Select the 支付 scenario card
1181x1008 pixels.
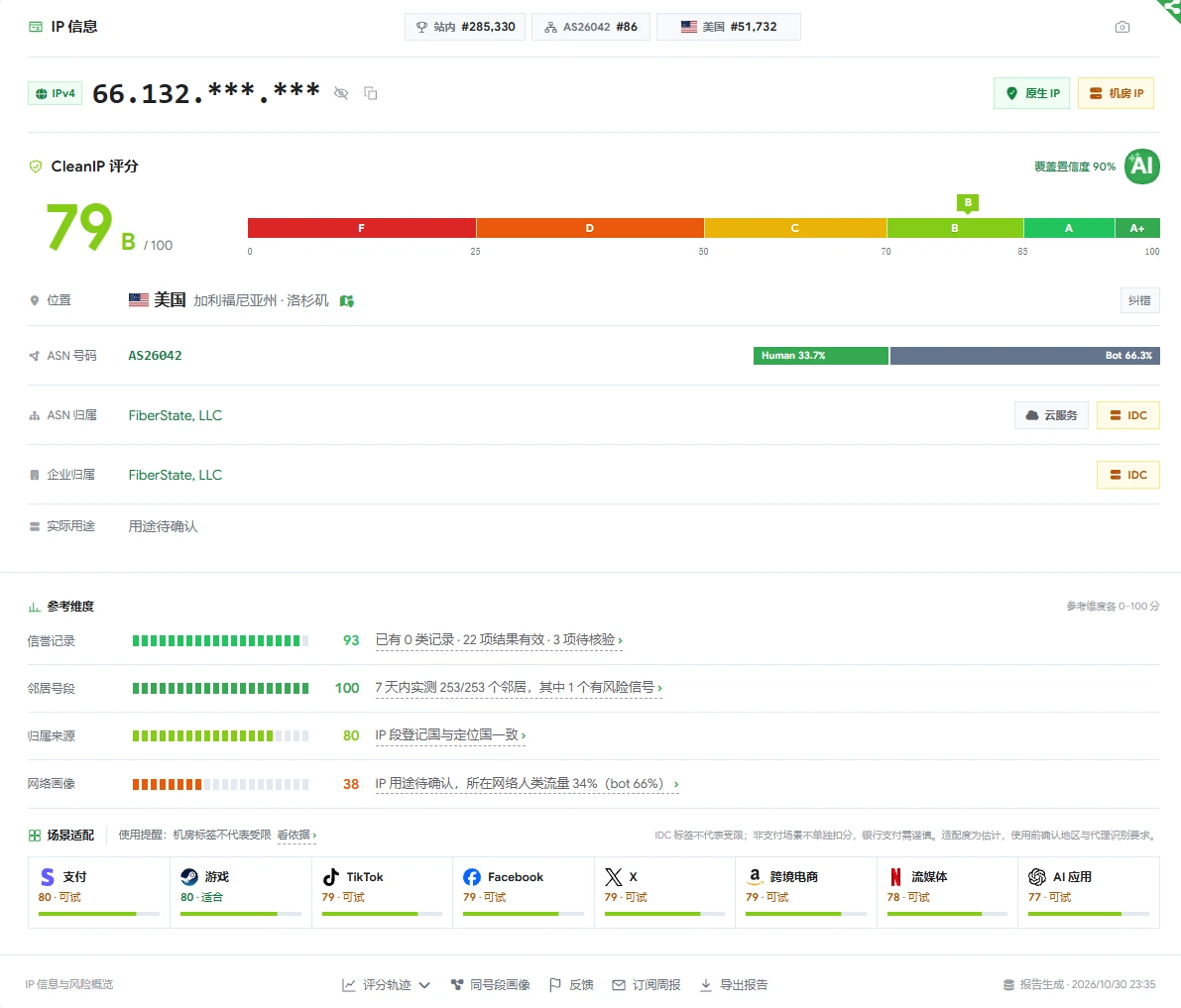(x=99, y=892)
